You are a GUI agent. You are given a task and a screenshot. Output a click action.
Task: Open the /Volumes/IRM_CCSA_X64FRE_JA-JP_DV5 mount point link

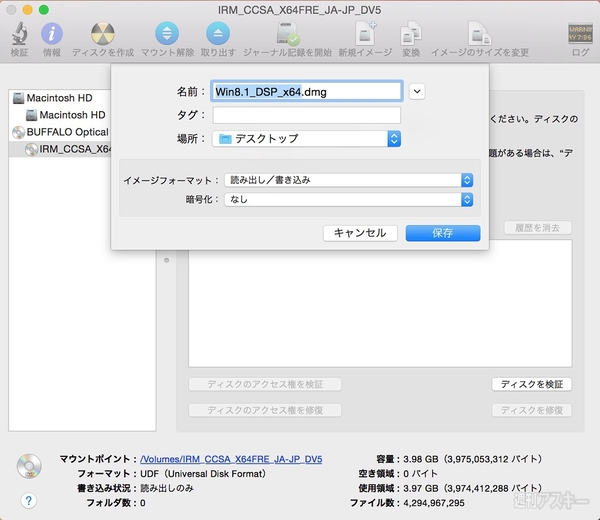231,459
